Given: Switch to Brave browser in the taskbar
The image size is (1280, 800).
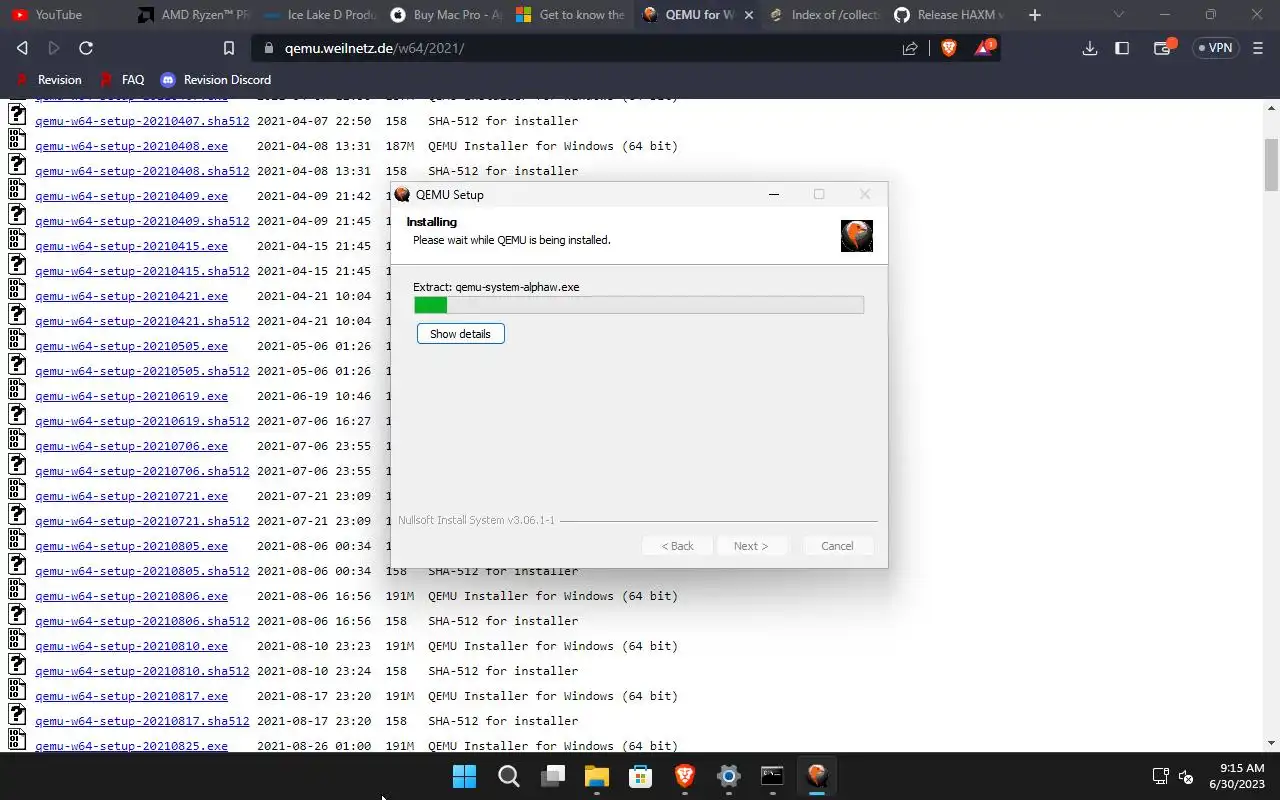Looking at the screenshot, I should 685,776.
